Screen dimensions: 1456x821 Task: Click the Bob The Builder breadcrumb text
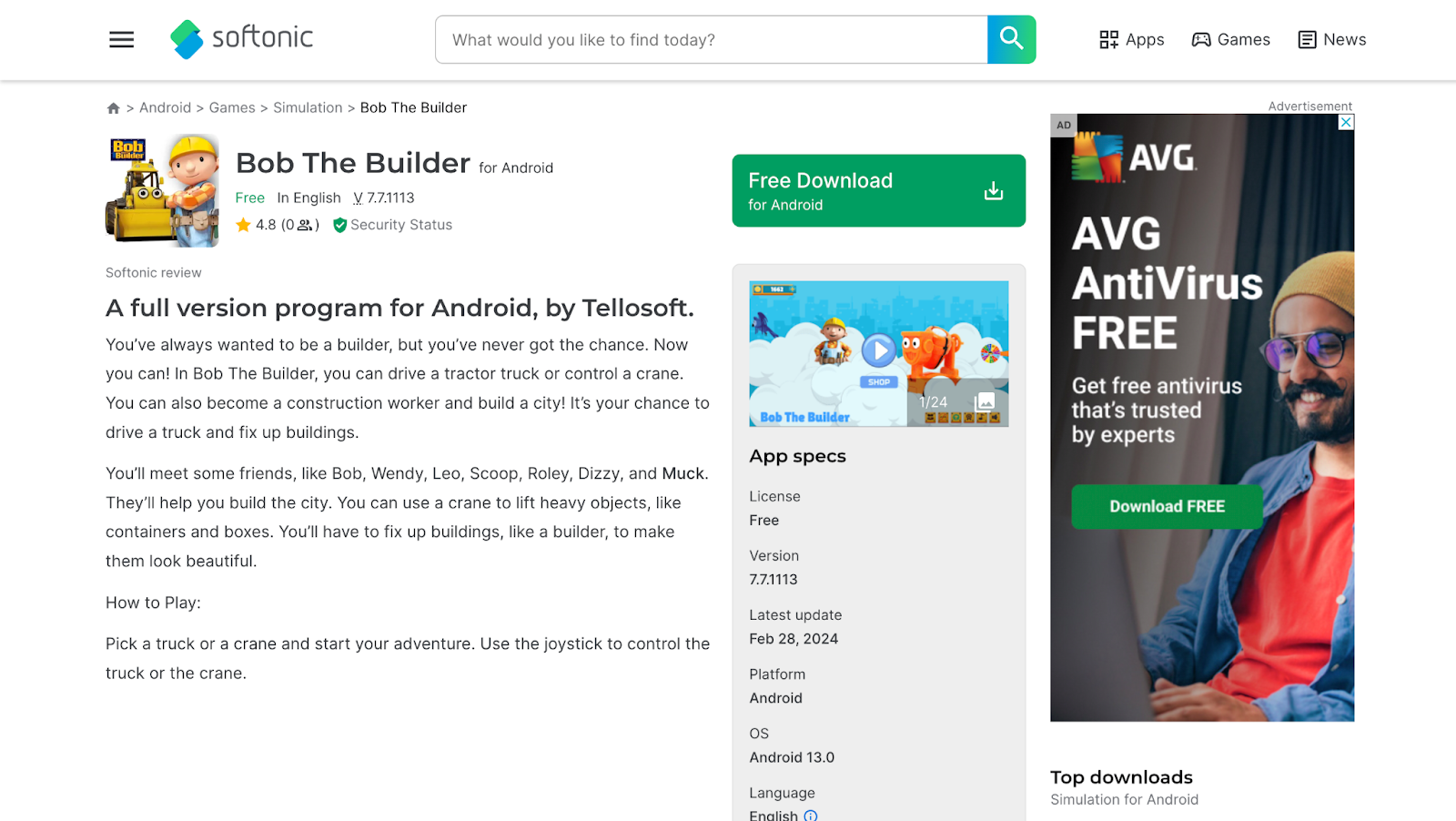pyautogui.click(x=413, y=107)
